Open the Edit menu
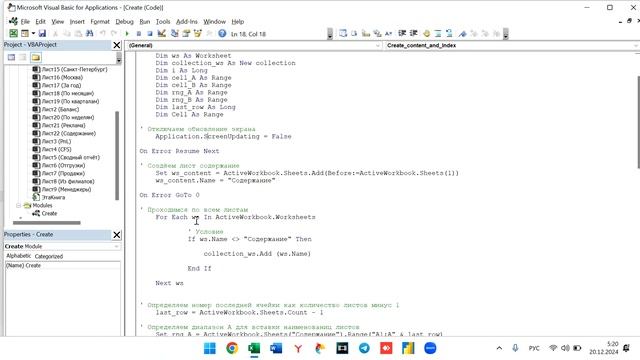Screen dimensions: 640x360 pyautogui.click(x=40, y=22)
